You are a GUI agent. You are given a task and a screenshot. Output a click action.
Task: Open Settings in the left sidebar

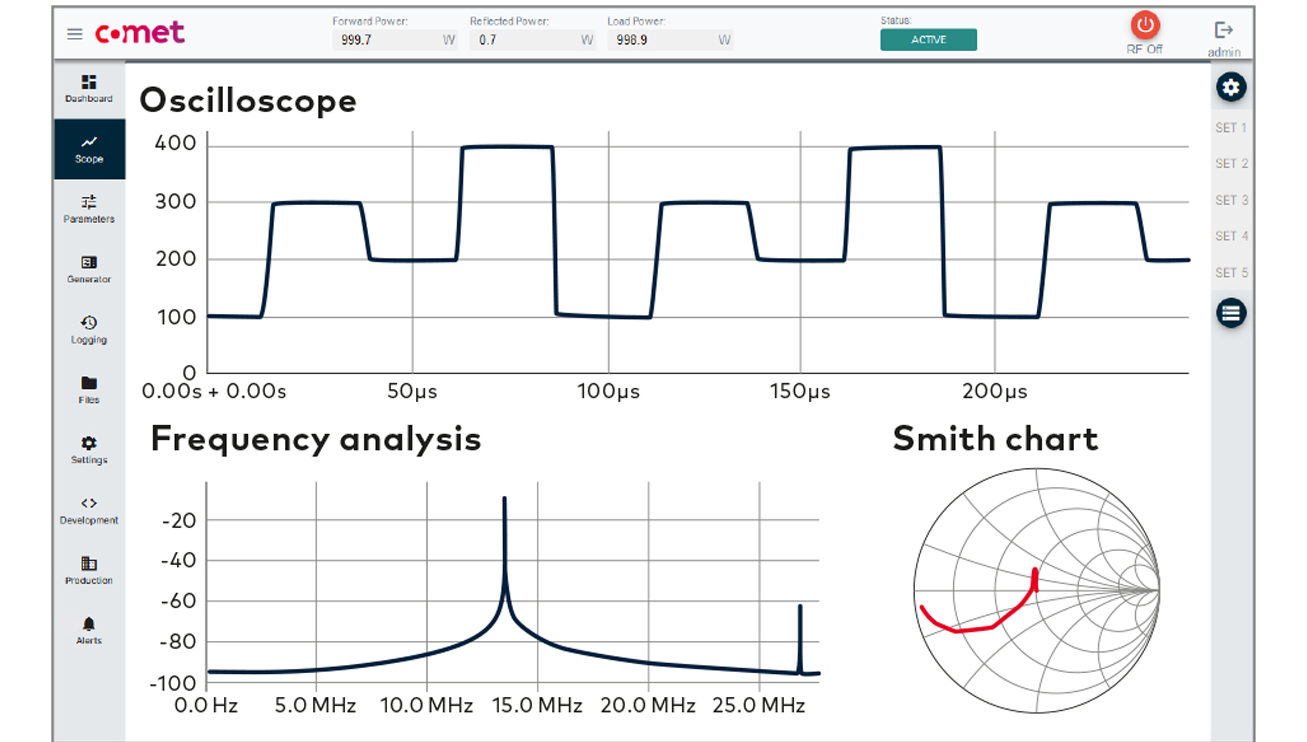(x=89, y=450)
